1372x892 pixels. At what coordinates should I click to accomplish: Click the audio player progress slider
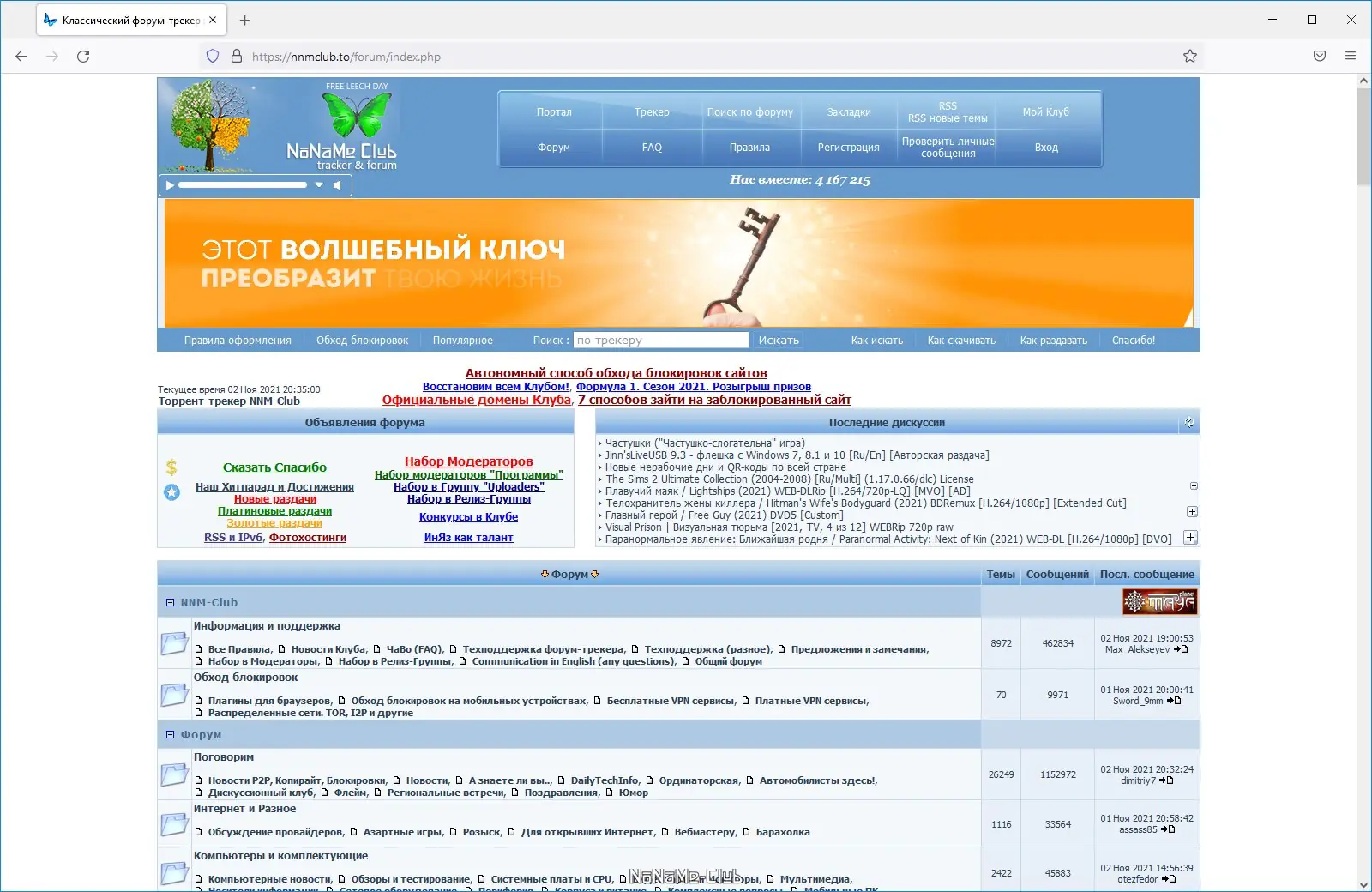(x=244, y=184)
